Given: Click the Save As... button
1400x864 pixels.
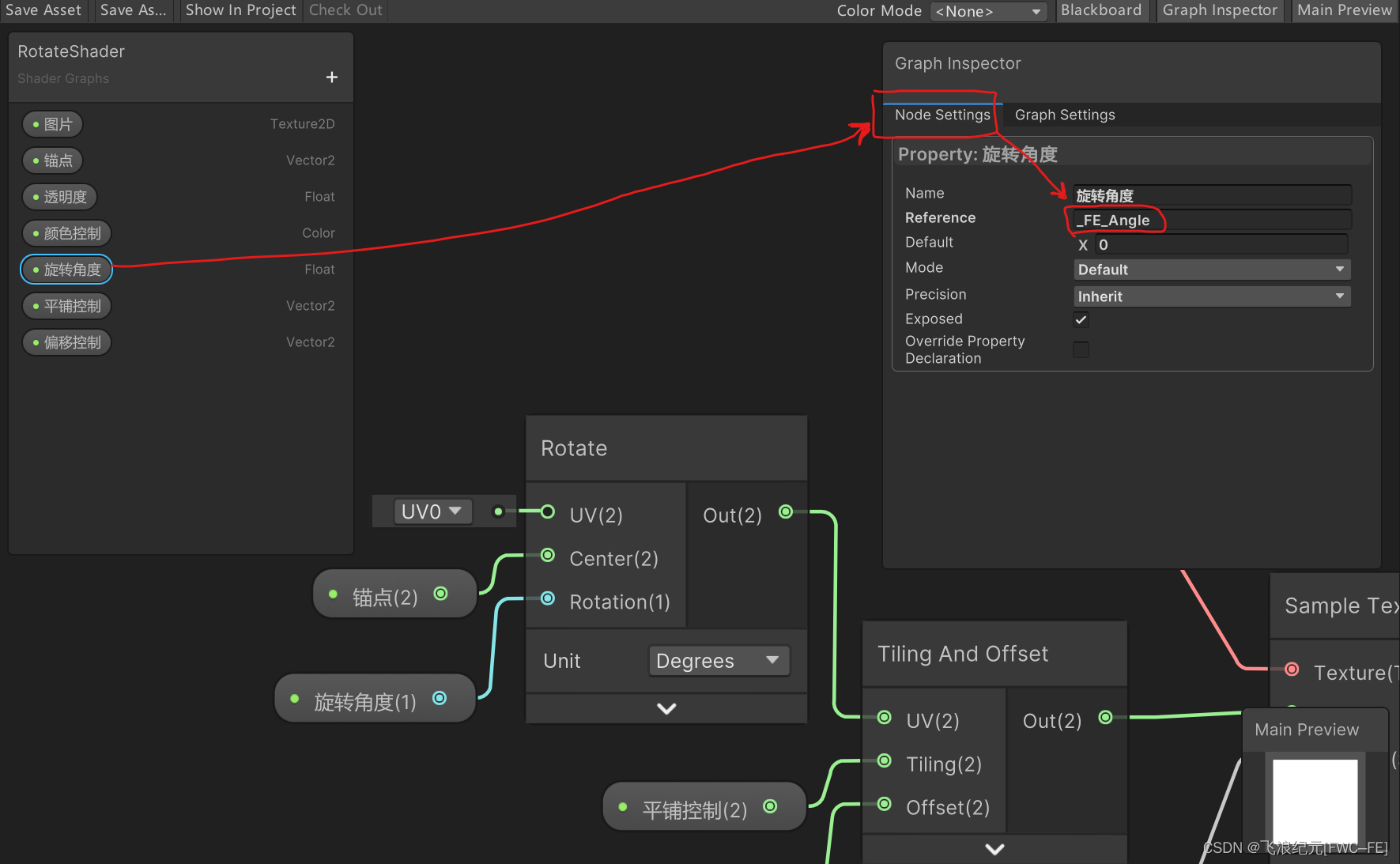Looking at the screenshot, I should pyautogui.click(x=133, y=10).
